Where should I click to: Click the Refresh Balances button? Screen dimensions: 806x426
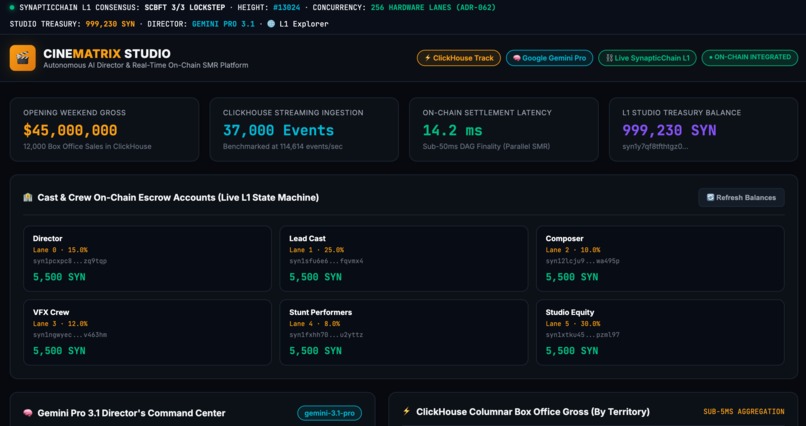(x=741, y=197)
